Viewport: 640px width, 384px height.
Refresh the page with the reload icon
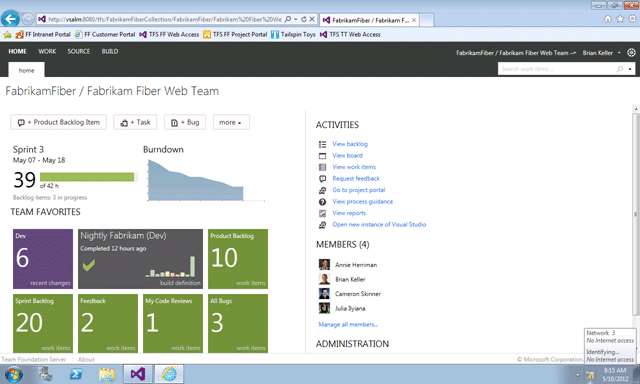304,19
